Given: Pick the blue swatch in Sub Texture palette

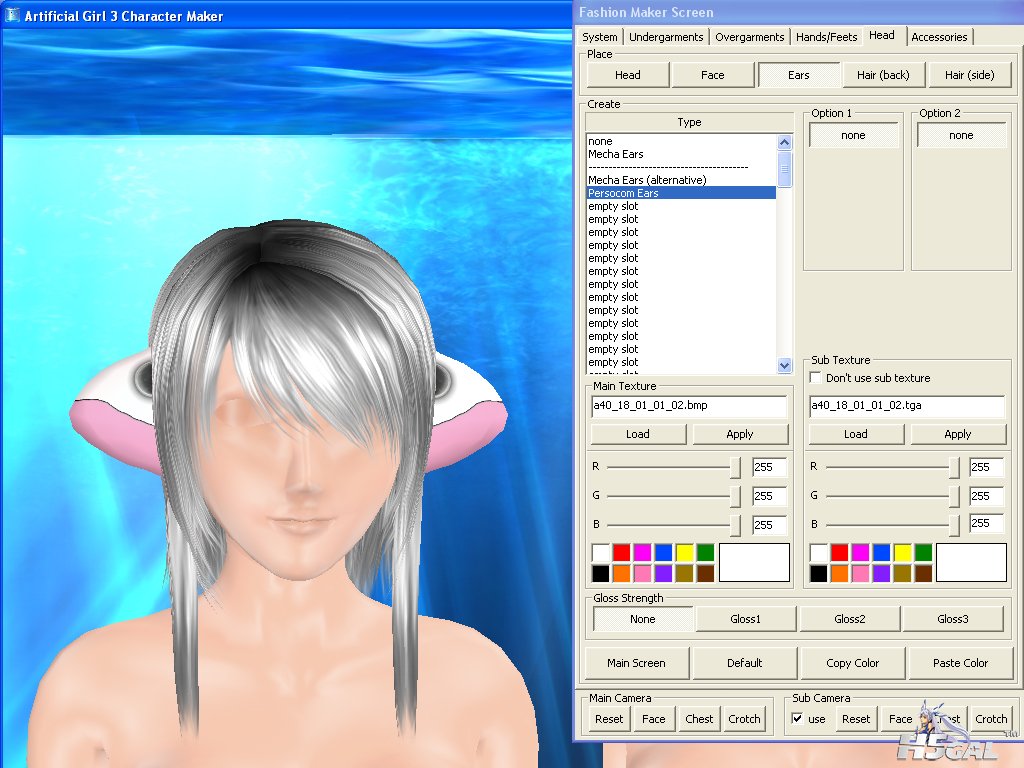Looking at the screenshot, I should (881, 553).
